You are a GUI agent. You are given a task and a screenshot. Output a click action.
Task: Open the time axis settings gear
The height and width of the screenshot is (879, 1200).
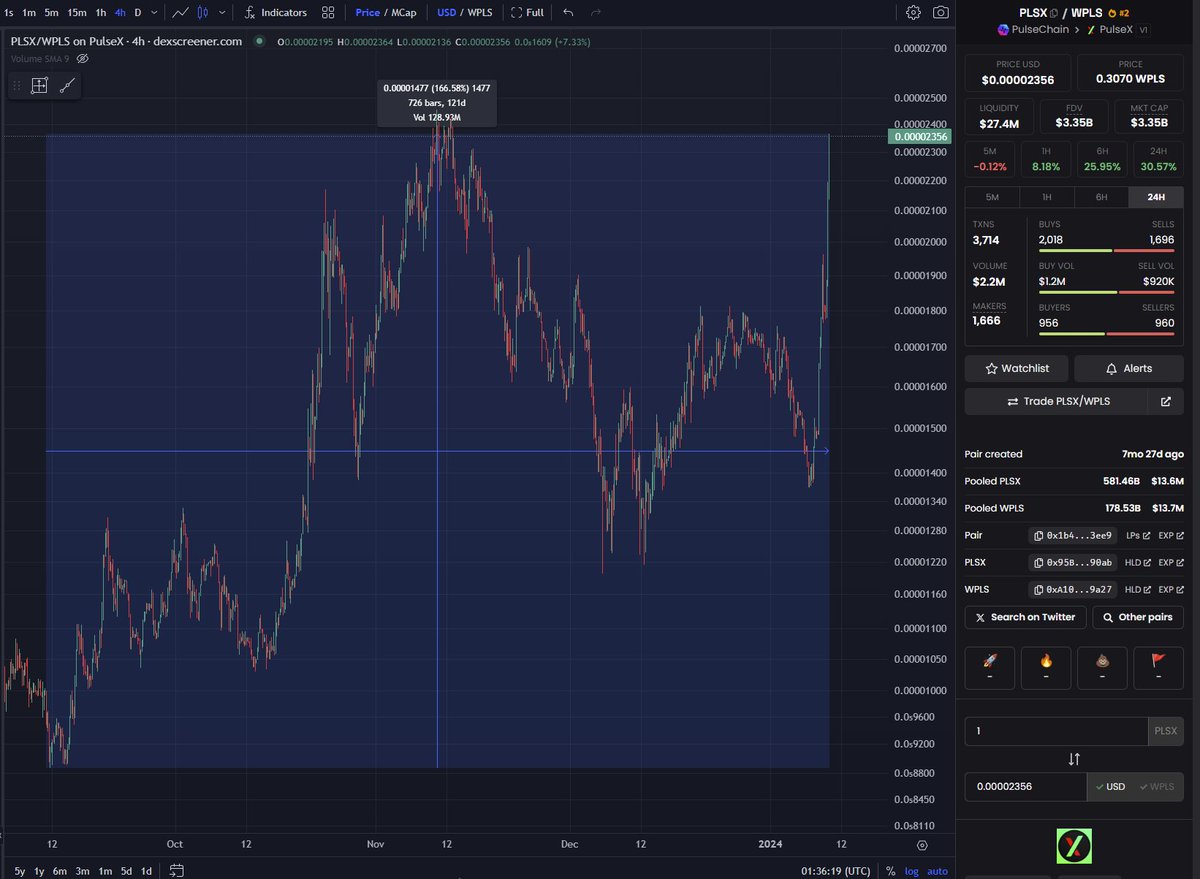[922, 845]
